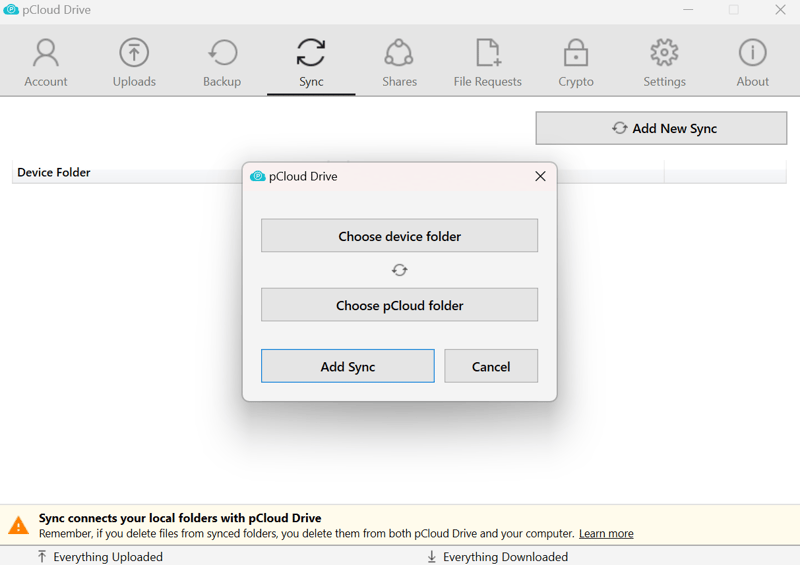Follow the Learn more link
Image resolution: width=800 pixels, height=565 pixels.
tap(606, 534)
